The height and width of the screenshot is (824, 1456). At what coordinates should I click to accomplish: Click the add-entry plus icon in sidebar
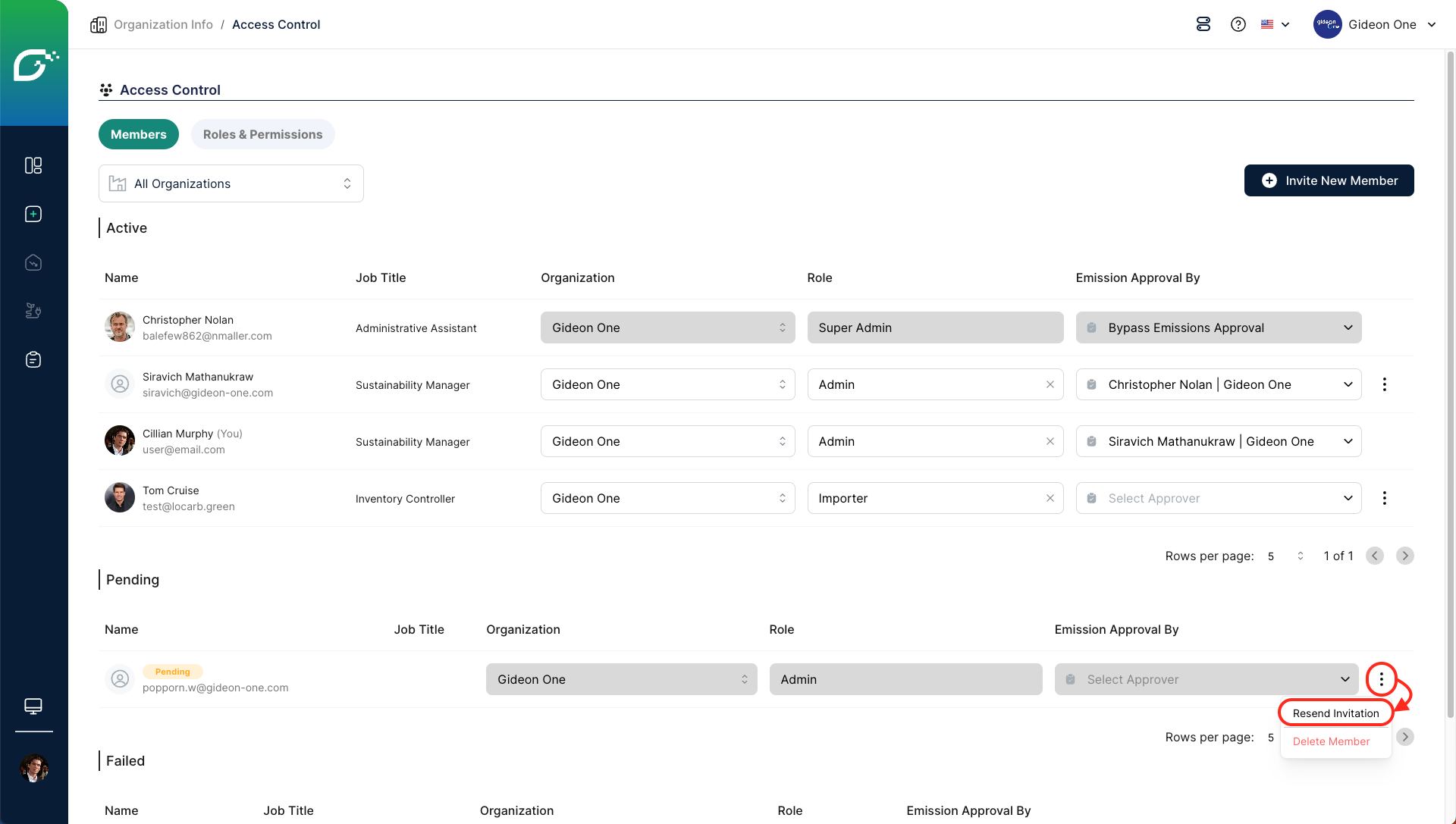click(x=33, y=214)
